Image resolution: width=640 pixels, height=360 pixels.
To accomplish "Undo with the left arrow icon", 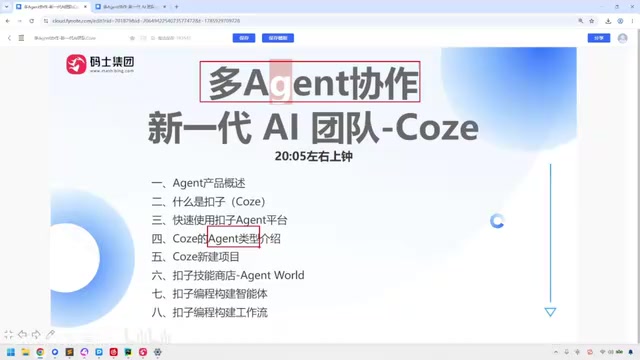I will (x=22, y=335).
